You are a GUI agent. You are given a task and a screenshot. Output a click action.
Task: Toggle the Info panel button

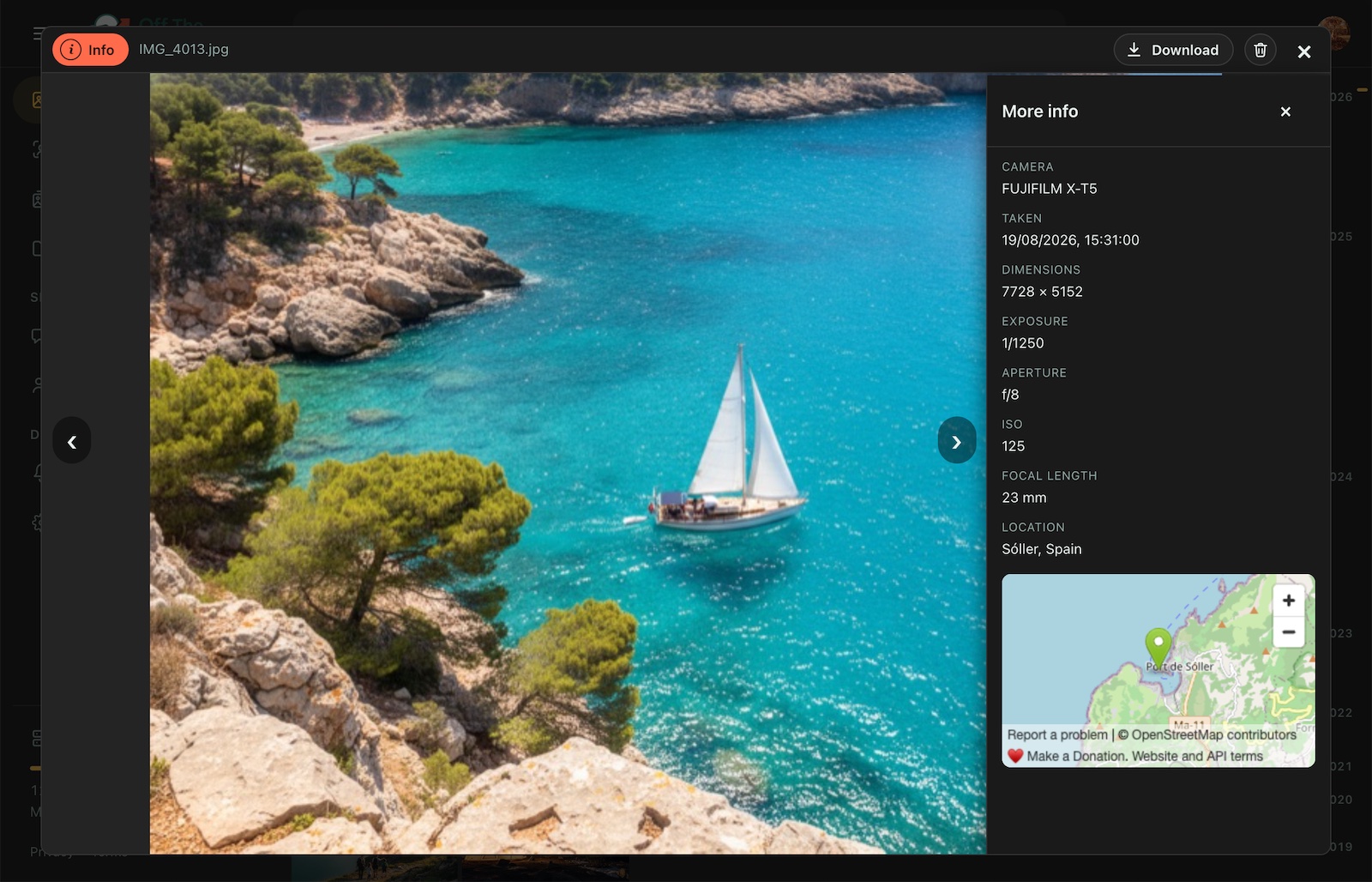(90, 50)
